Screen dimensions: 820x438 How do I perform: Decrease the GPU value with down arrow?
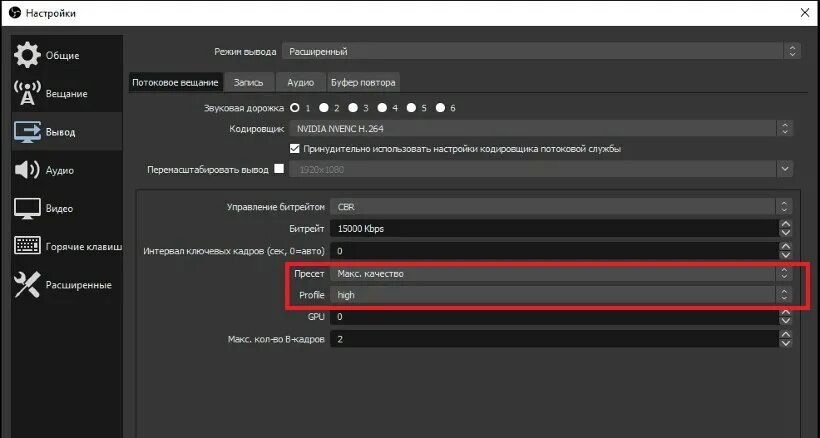785,321
